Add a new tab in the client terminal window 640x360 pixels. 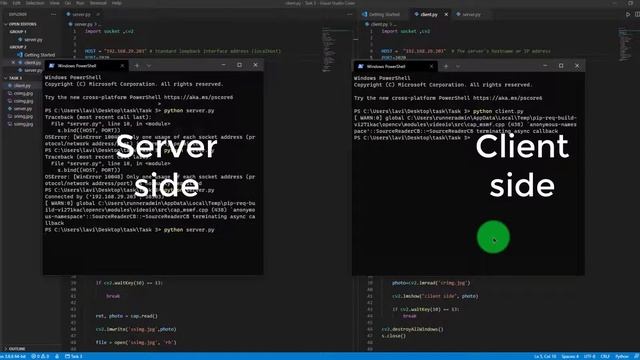[x=446, y=66]
